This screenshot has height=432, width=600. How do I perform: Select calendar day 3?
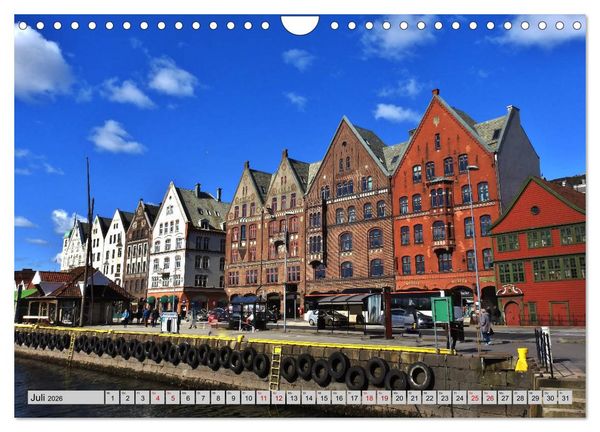pos(142,398)
